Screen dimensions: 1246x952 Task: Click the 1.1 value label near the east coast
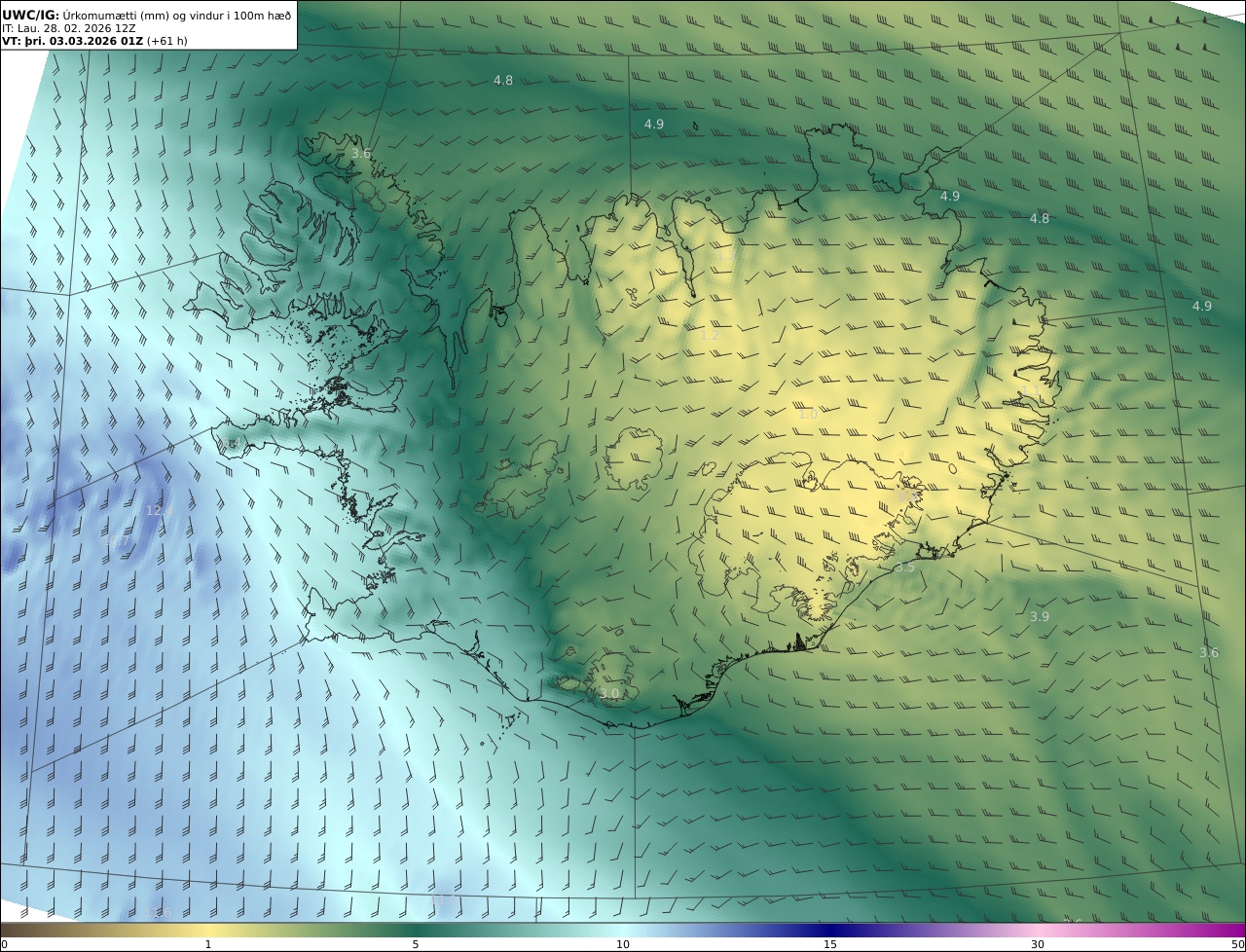point(1032,390)
